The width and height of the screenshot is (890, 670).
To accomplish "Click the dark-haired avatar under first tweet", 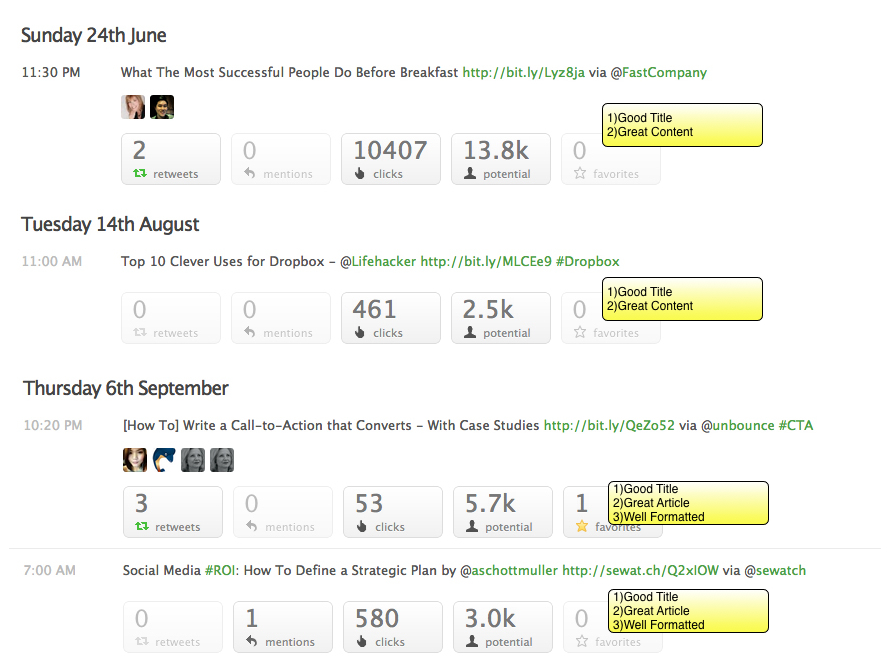I will (x=162, y=107).
